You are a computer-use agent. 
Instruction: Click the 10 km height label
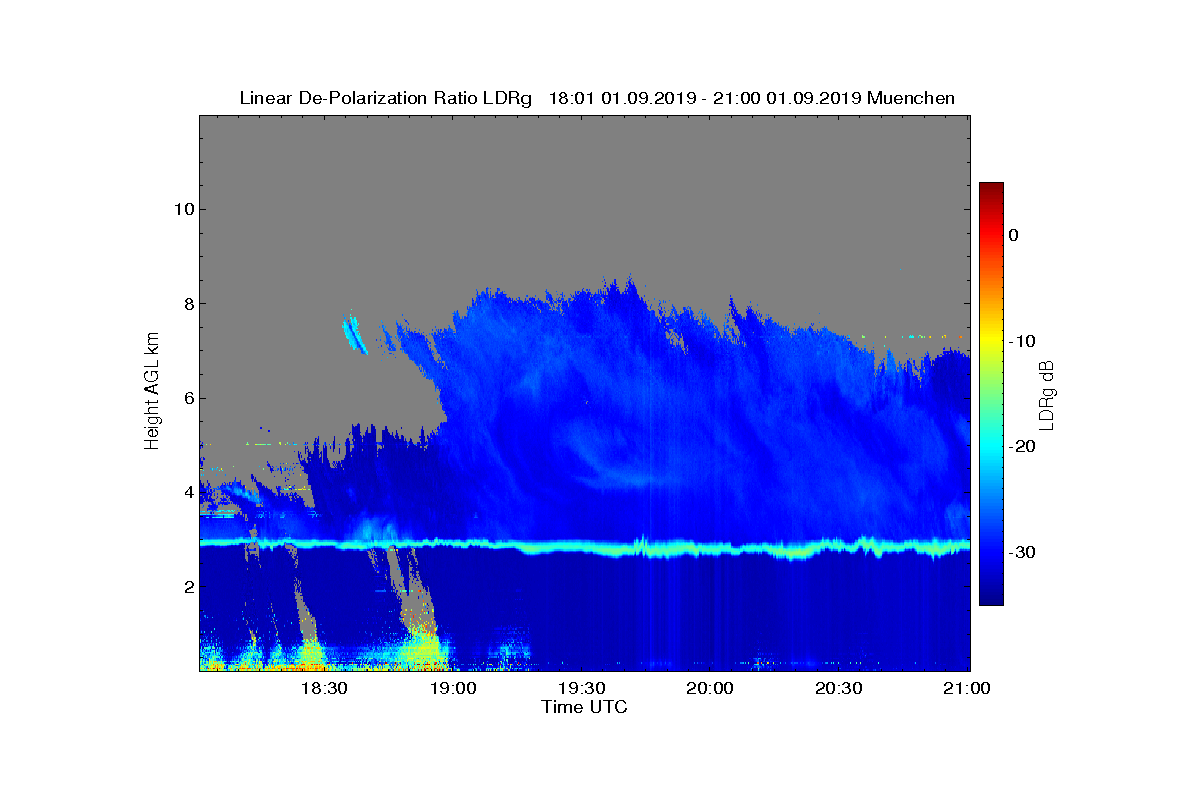[x=182, y=209]
